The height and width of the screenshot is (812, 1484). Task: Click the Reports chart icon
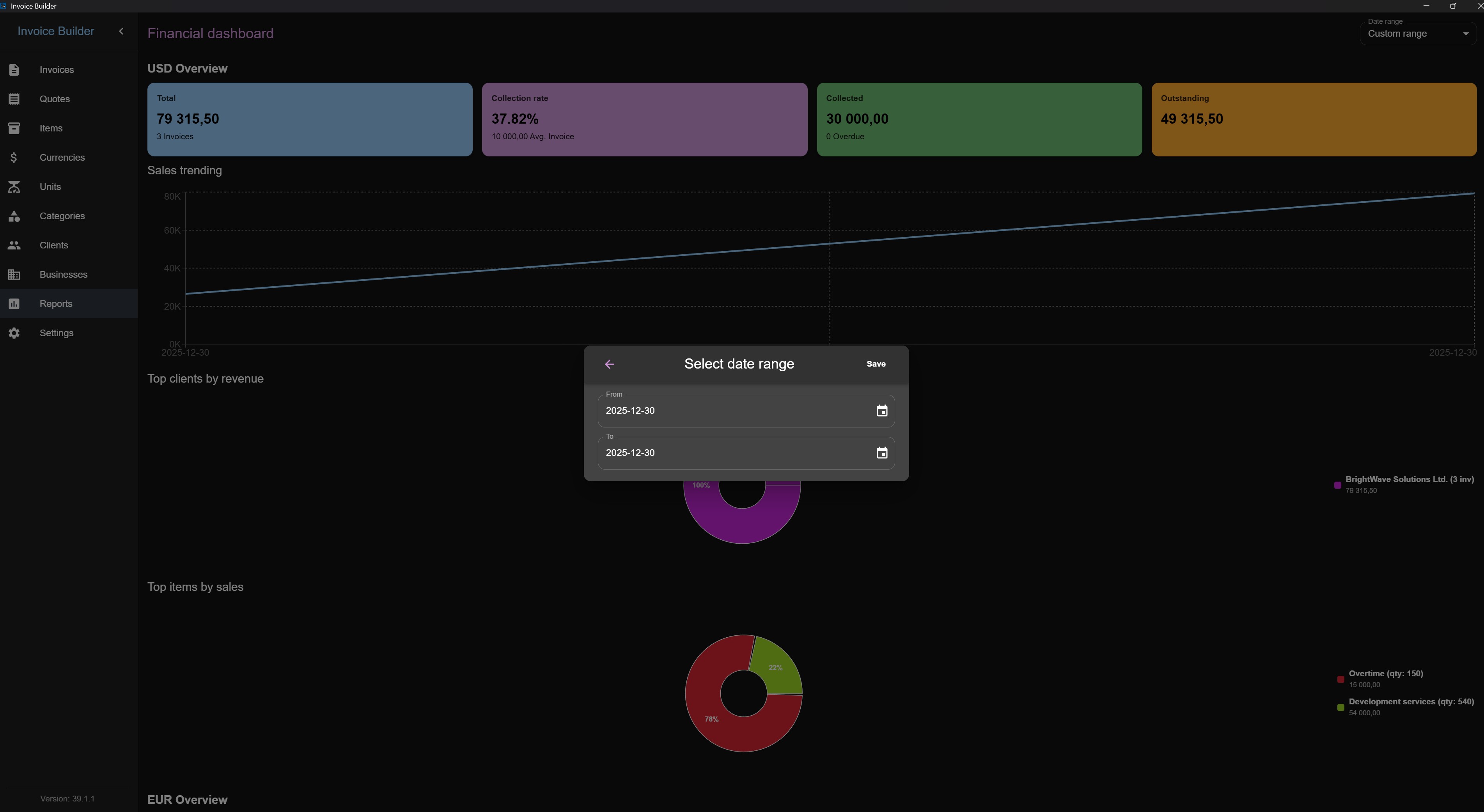pos(14,303)
